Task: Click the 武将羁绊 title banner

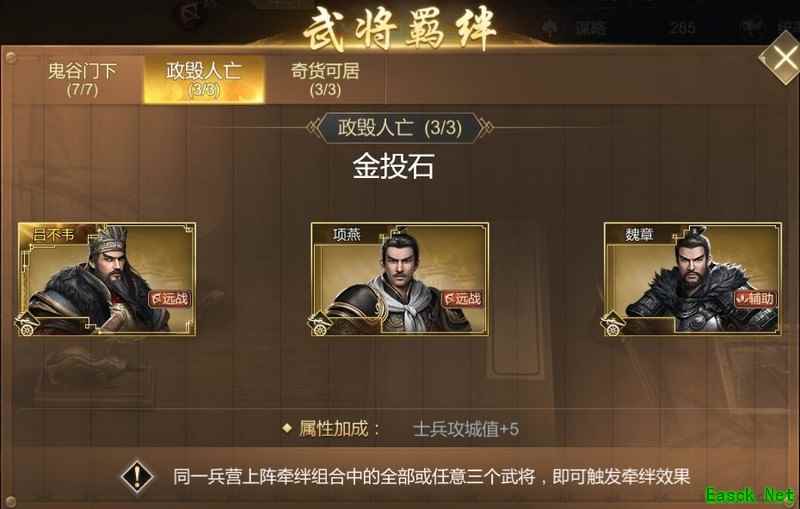Action: click(399, 29)
